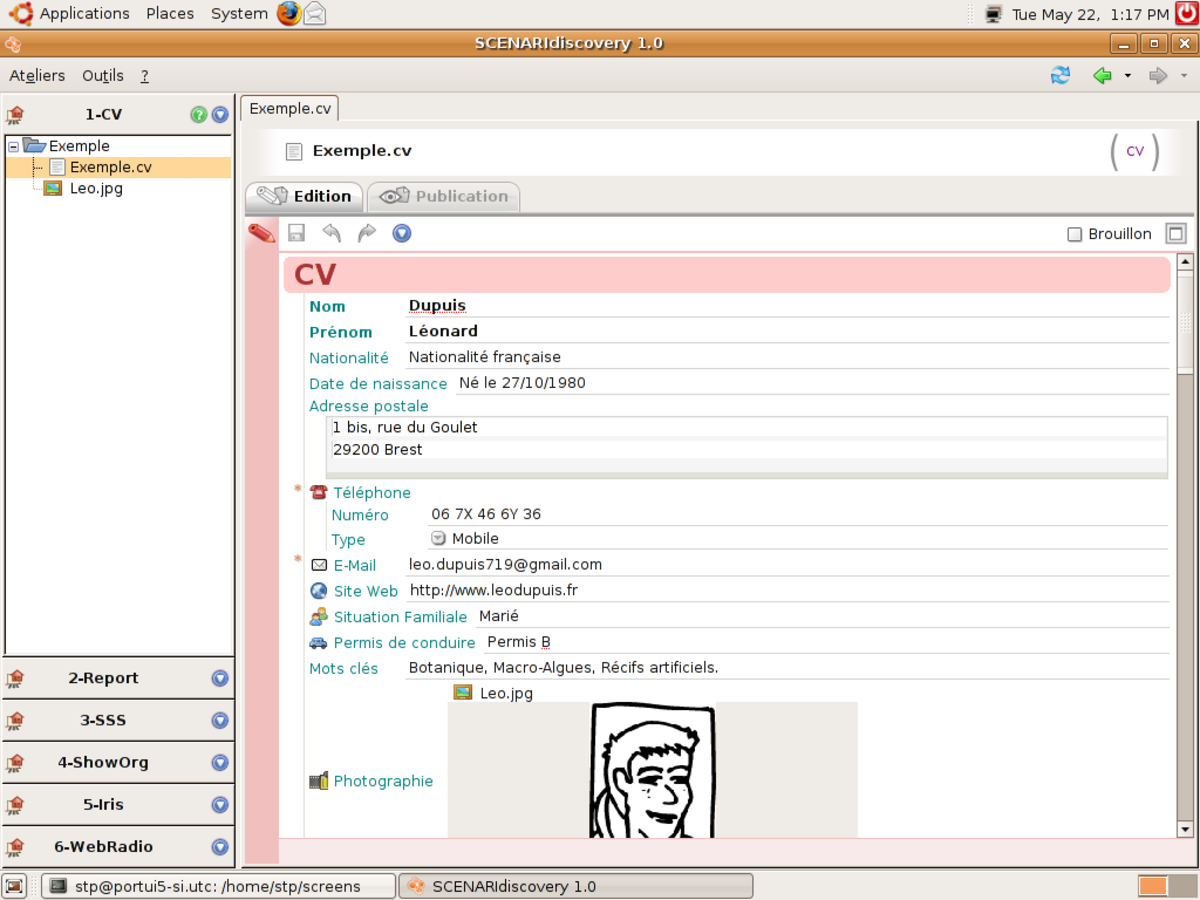Enable the Brouillon checkbox
Viewport: 1200px width, 900px height.
[x=1075, y=234]
